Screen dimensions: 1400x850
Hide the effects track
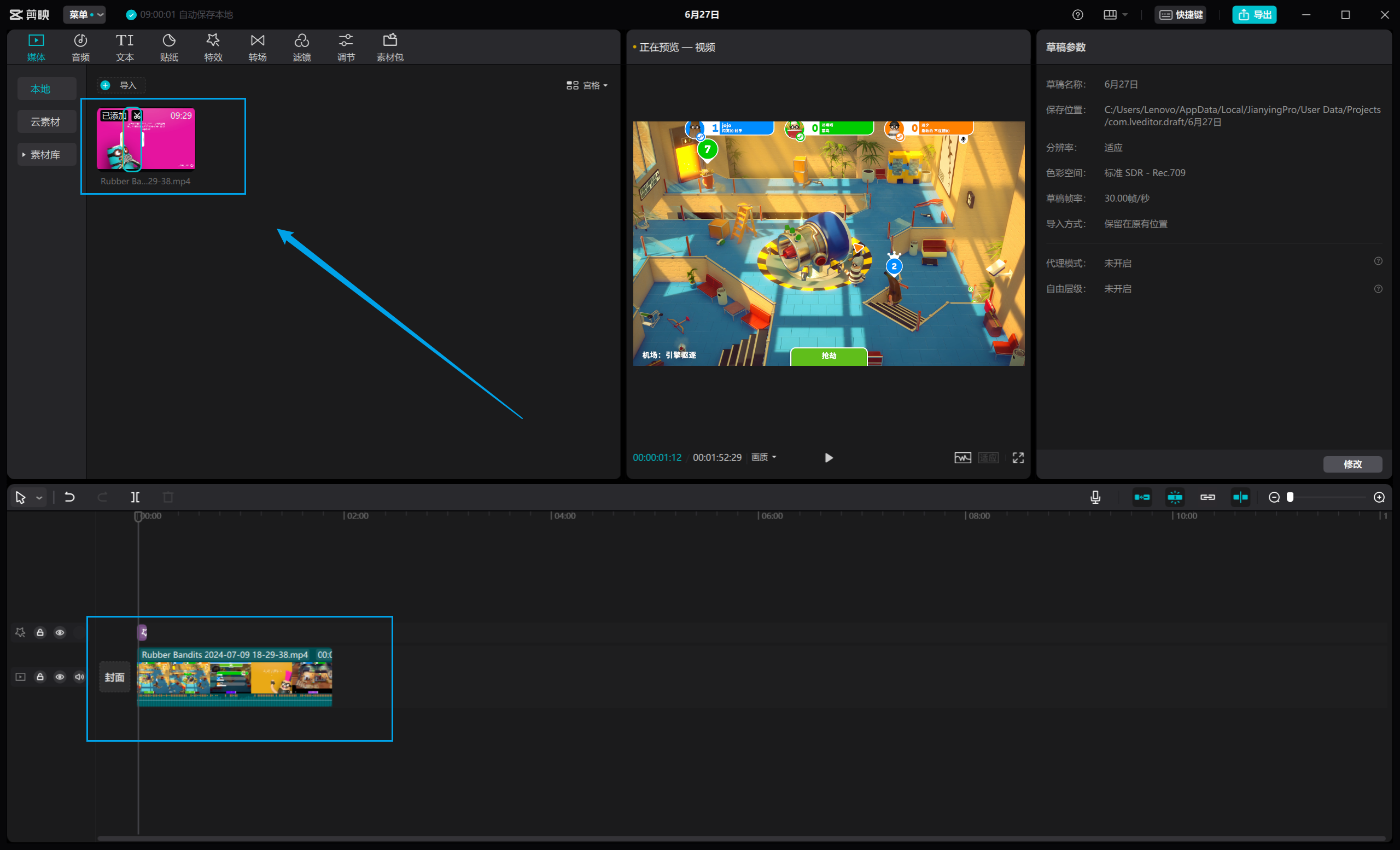click(x=60, y=632)
